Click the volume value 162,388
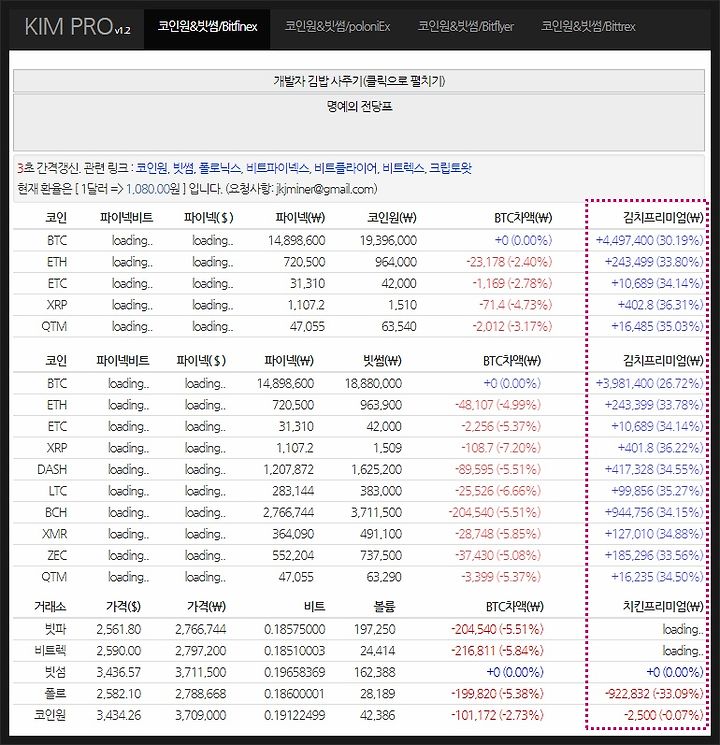The height and width of the screenshot is (745, 720). pos(374,672)
